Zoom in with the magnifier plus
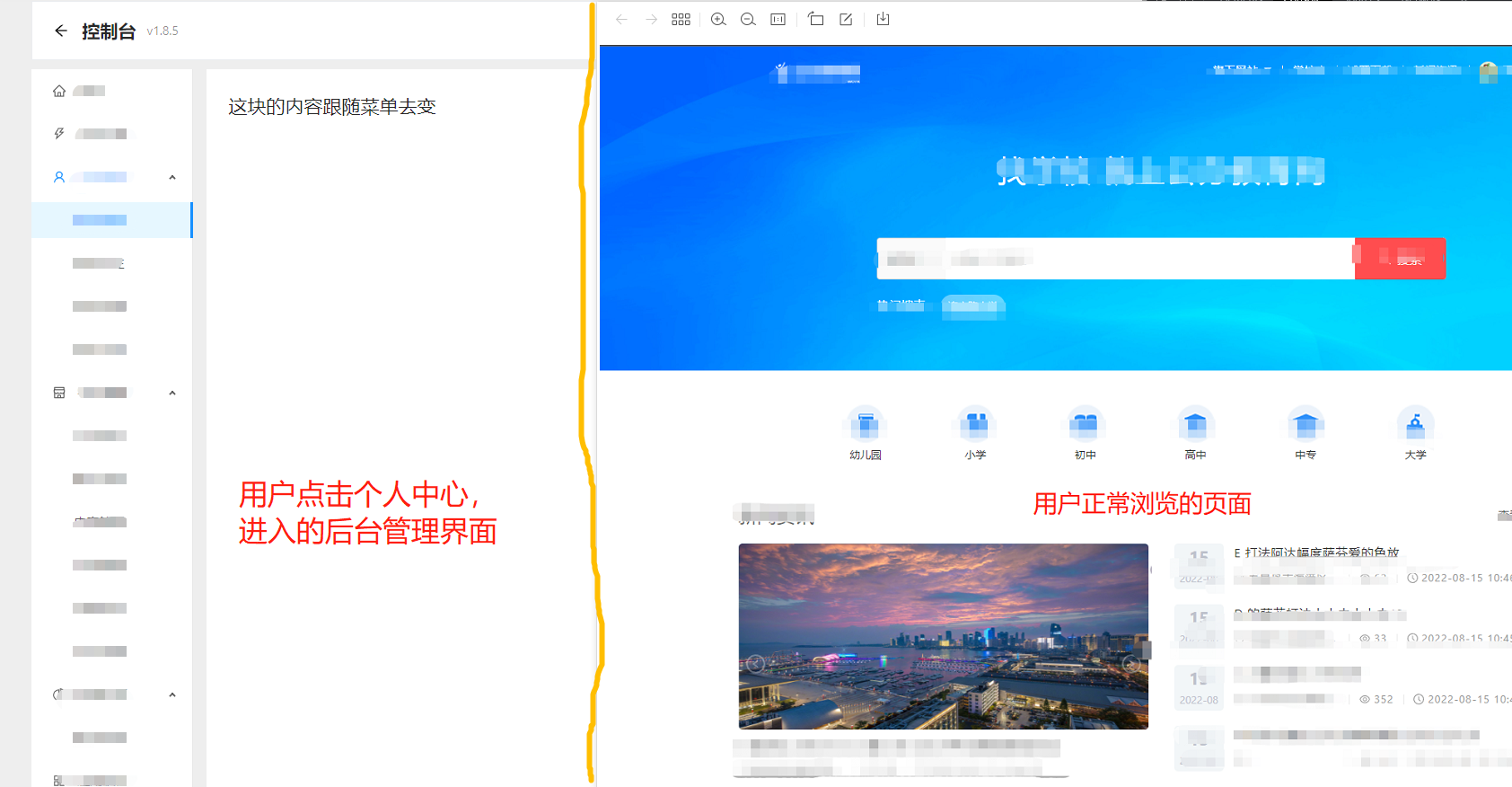This screenshot has height=787, width=1512. coord(718,19)
